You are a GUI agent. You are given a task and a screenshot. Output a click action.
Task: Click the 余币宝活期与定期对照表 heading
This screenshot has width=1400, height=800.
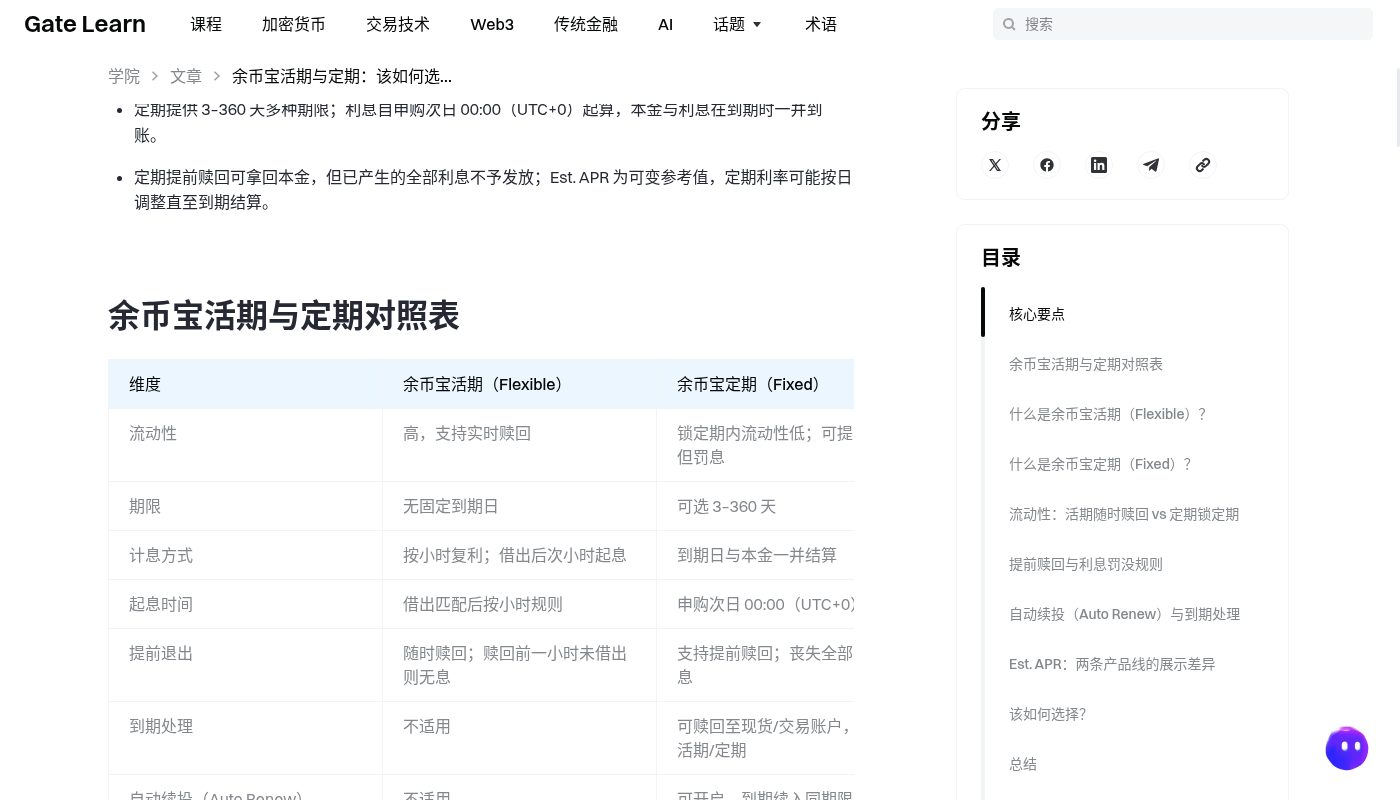284,316
